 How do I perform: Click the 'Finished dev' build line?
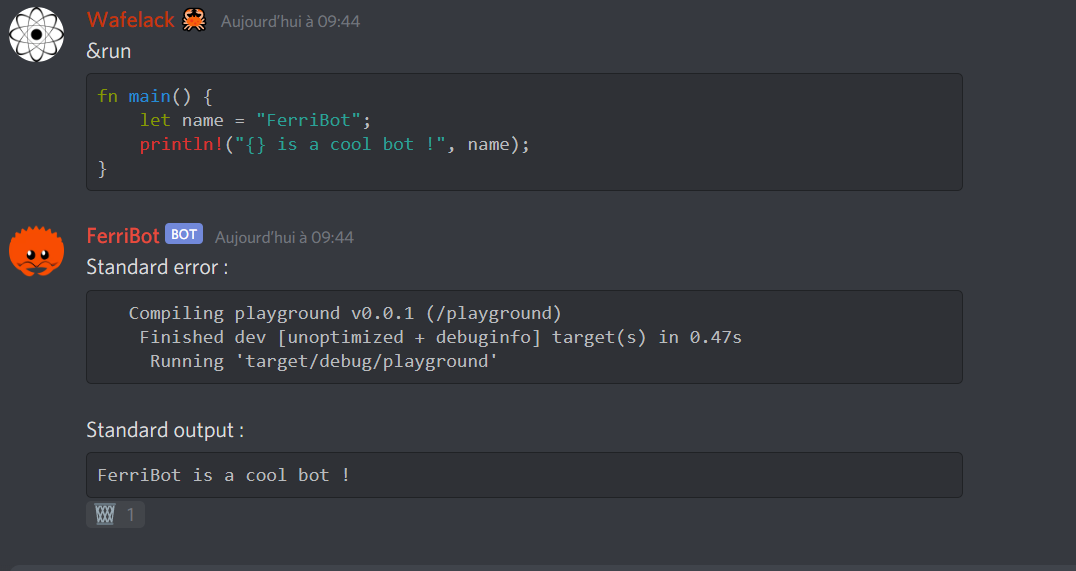[440, 337]
